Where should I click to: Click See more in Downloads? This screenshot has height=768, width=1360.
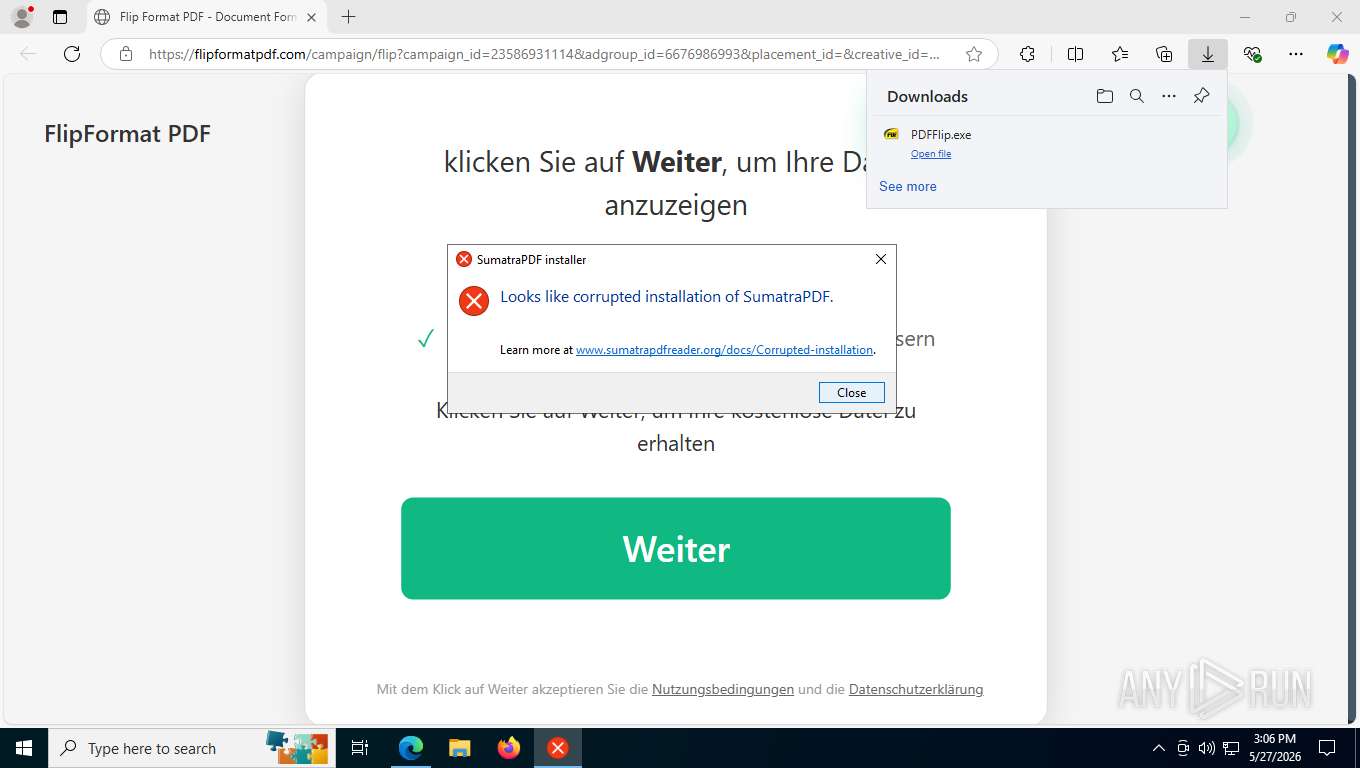click(908, 186)
